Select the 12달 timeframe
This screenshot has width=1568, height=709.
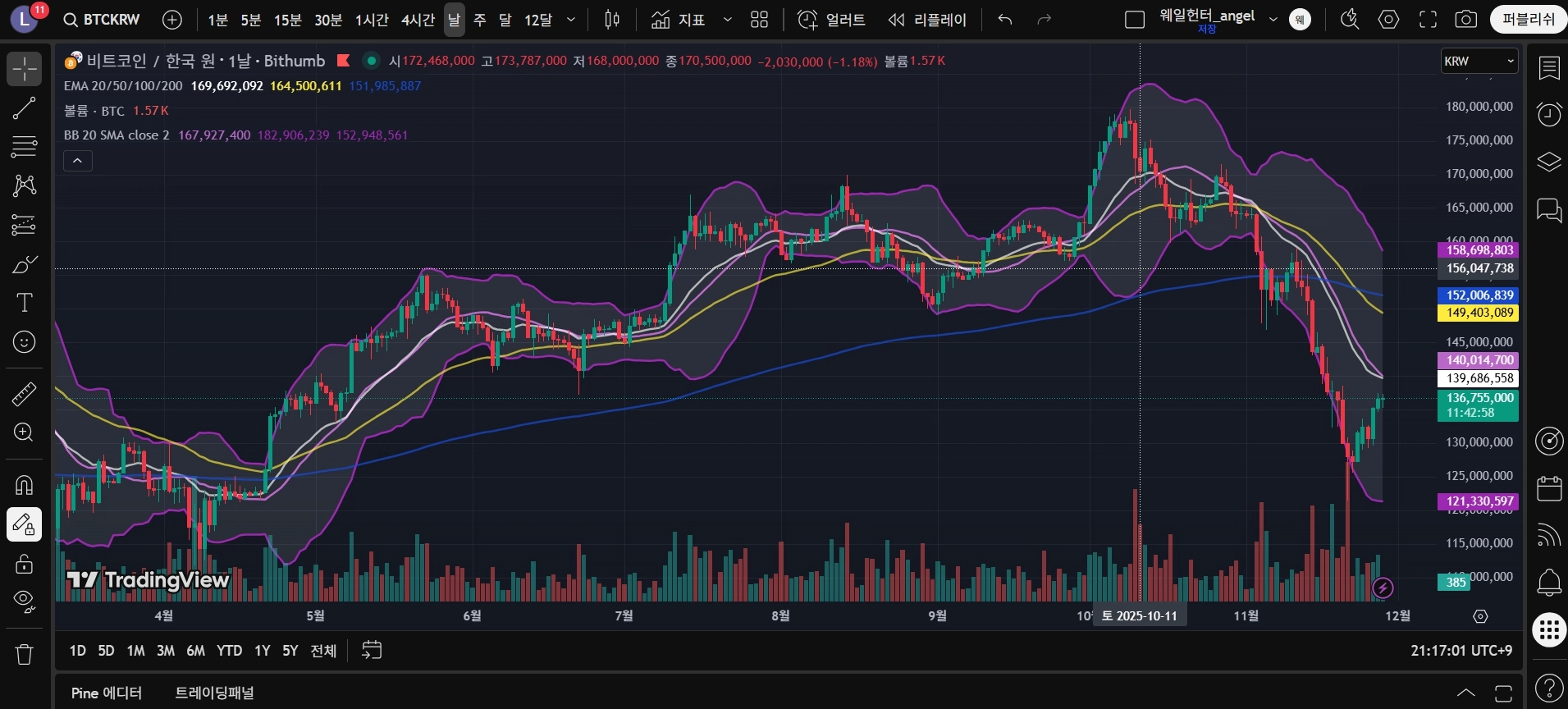point(538,20)
